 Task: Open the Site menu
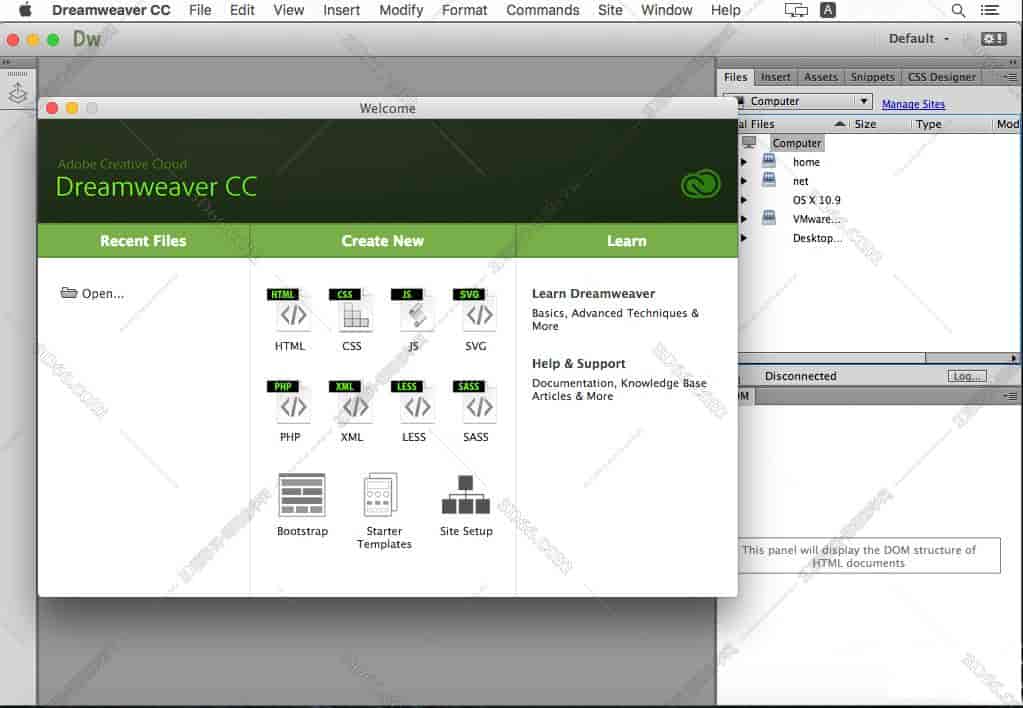[610, 10]
